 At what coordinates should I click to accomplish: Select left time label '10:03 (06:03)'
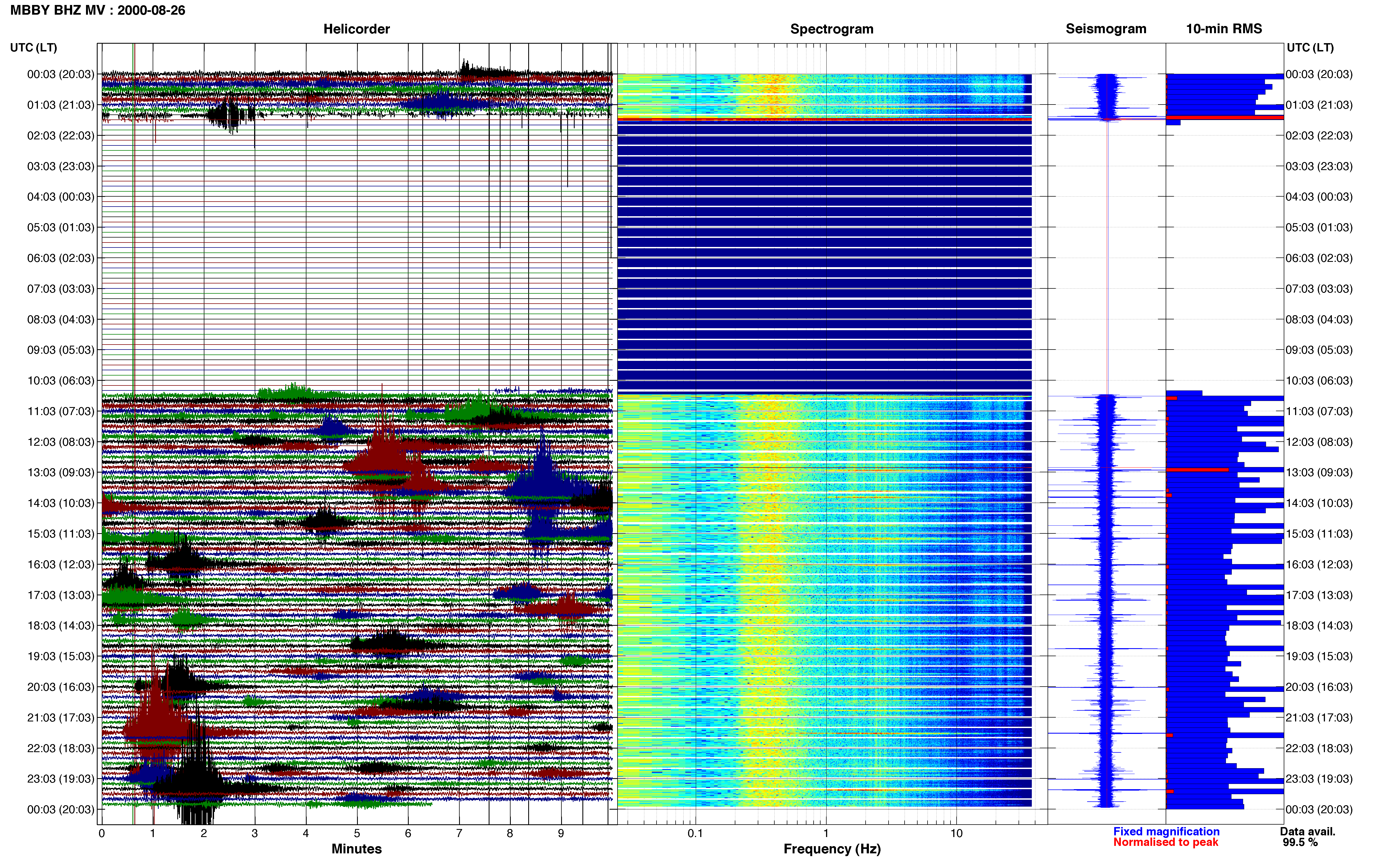(x=60, y=380)
